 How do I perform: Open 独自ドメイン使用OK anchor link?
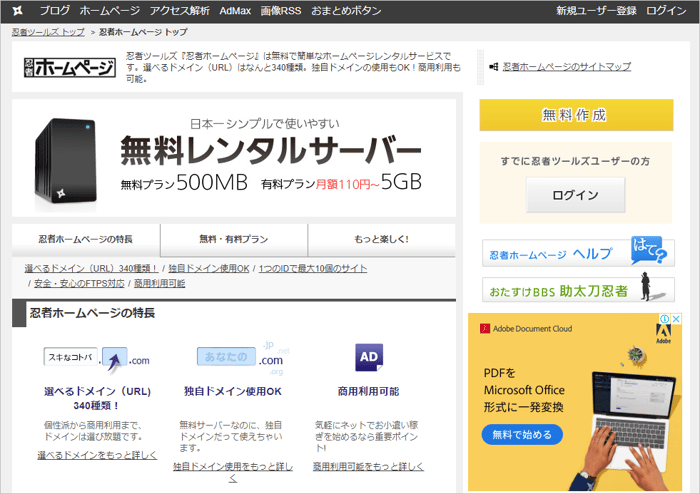[x=209, y=268]
